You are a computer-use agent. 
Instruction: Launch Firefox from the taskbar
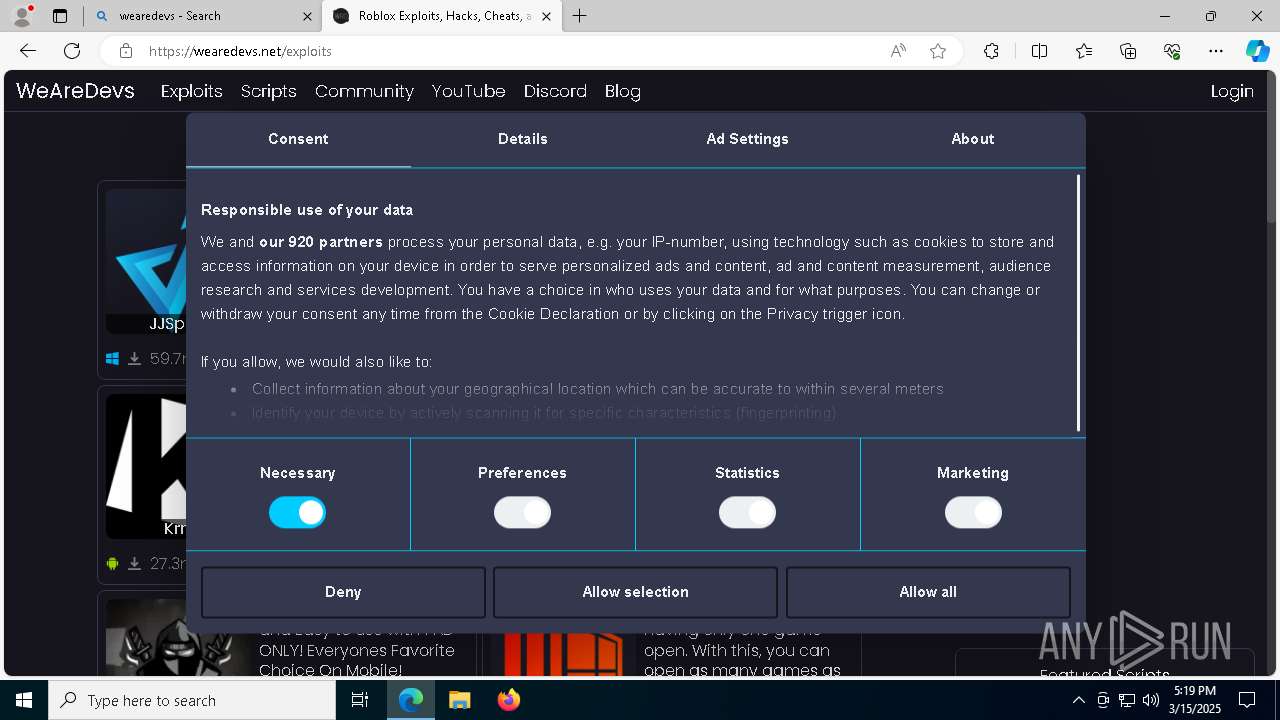pyautogui.click(x=508, y=700)
